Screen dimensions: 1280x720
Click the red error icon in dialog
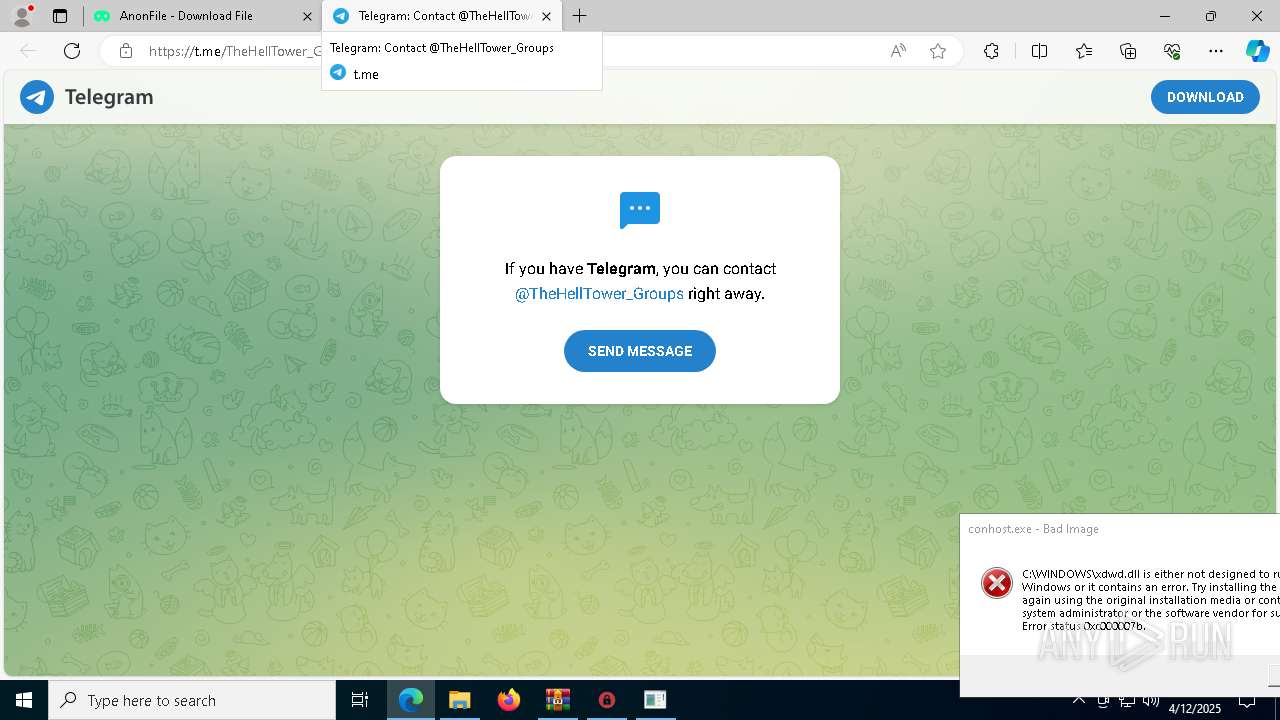click(996, 583)
